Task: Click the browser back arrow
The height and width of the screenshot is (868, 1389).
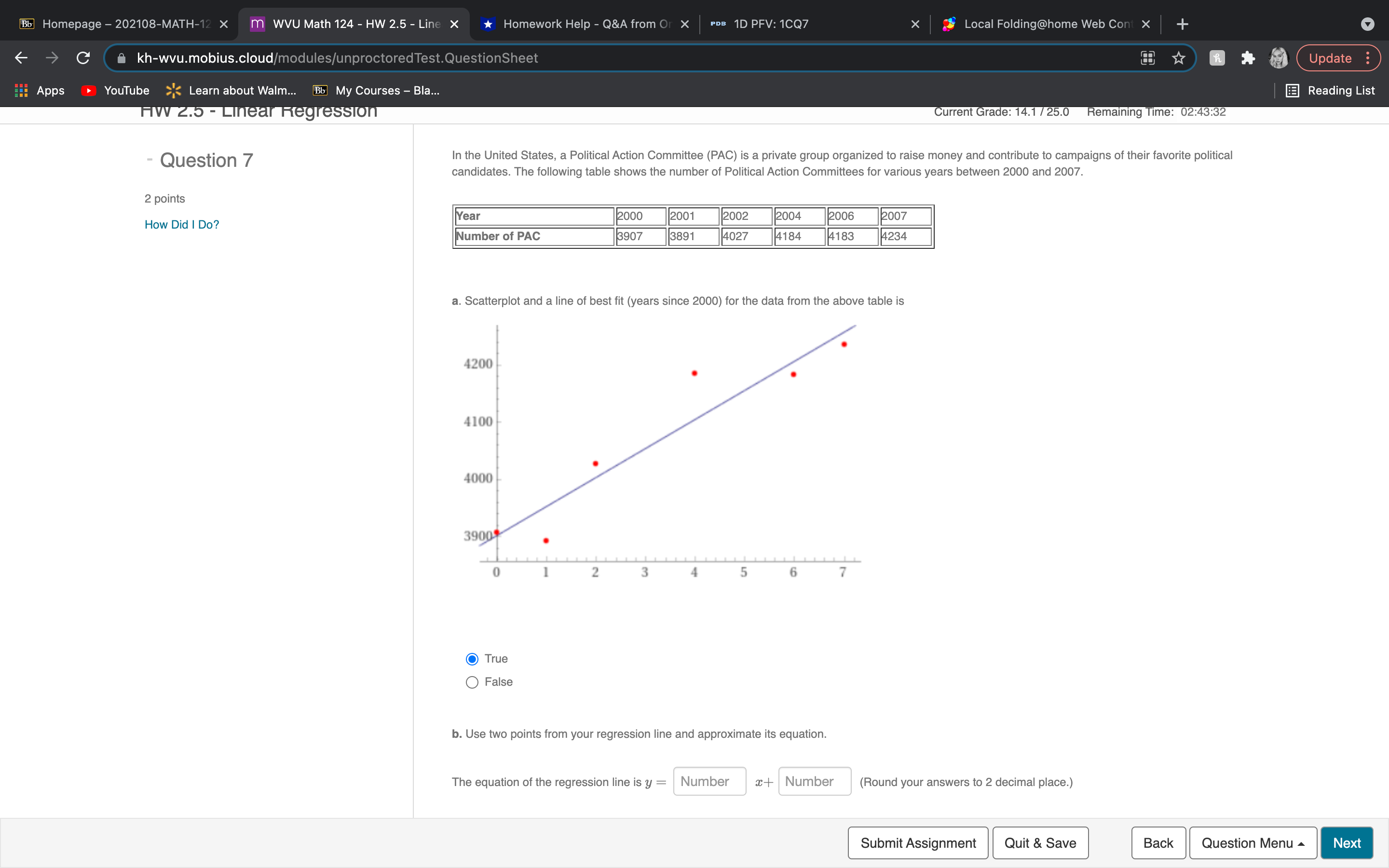Action: coord(21,57)
